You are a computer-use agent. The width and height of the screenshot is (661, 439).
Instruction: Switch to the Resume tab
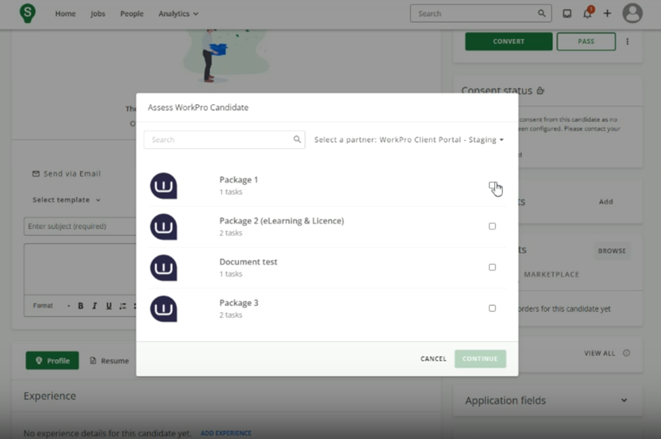point(109,361)
